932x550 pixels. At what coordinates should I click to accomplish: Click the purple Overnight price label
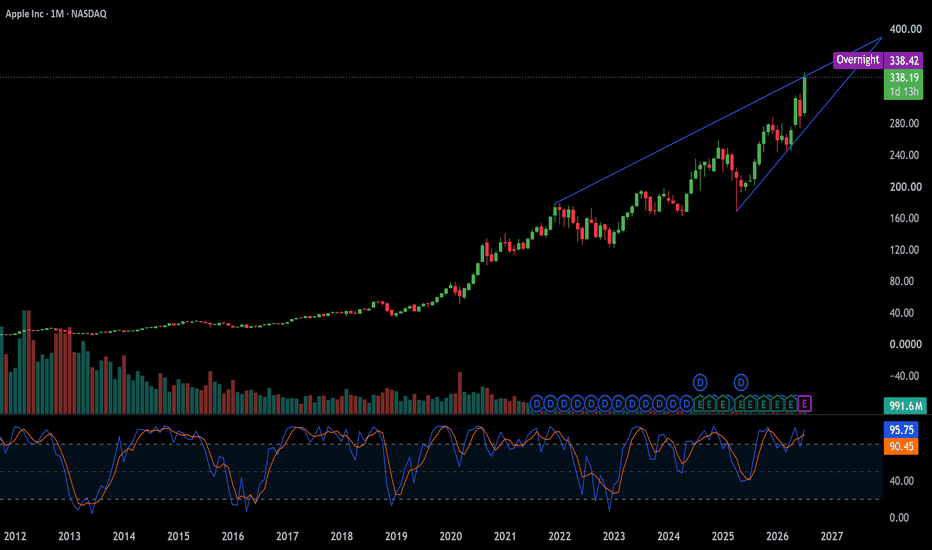[858, 59]
